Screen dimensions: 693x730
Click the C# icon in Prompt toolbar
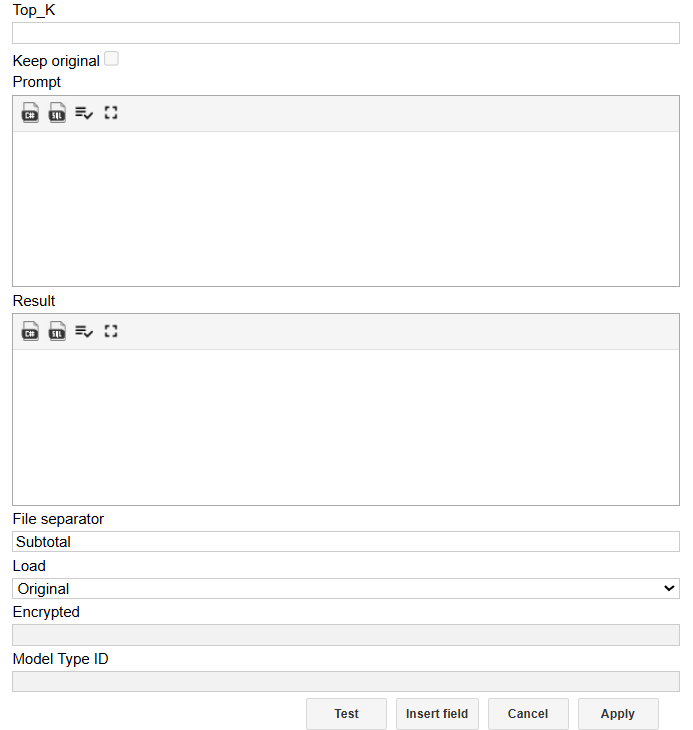(30, 113)
